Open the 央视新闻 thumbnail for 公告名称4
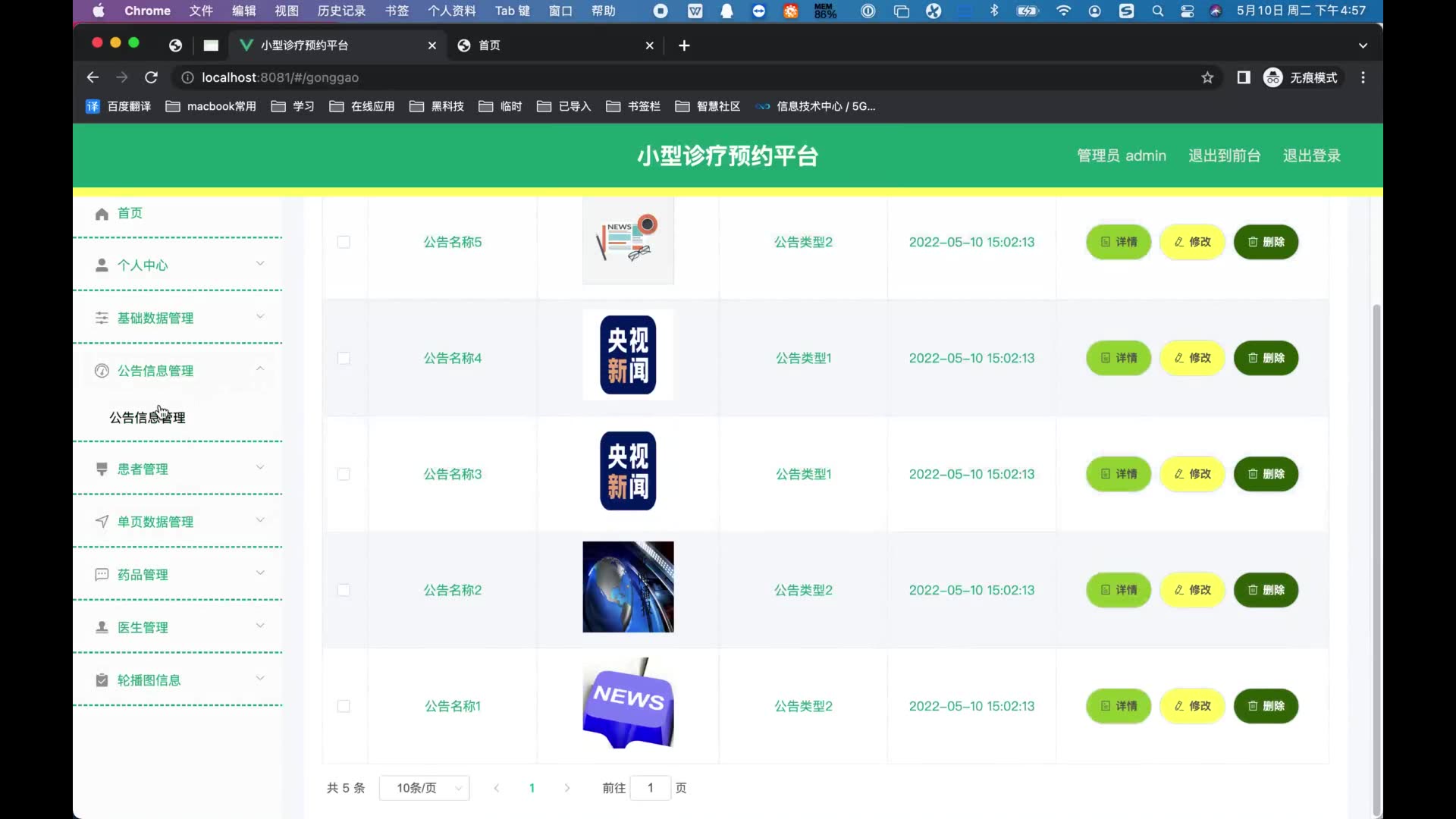Viewport: 1456px width, 819px height. point(628,355)
